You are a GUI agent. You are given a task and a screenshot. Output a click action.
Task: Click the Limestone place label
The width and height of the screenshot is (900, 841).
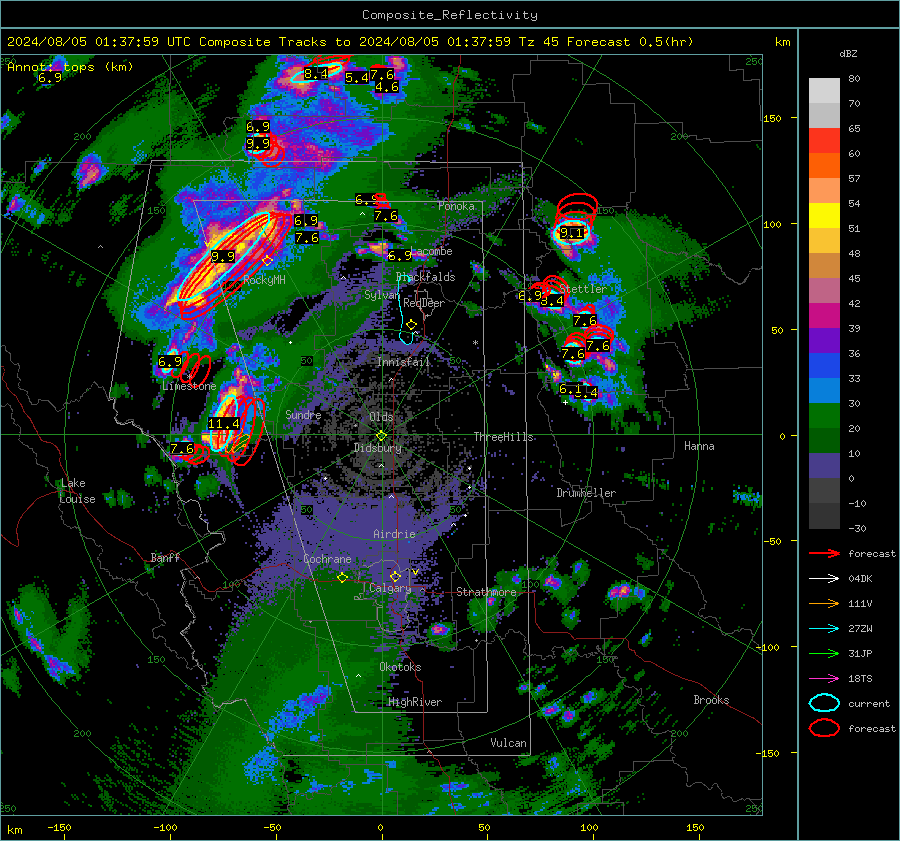click(189, 386)
